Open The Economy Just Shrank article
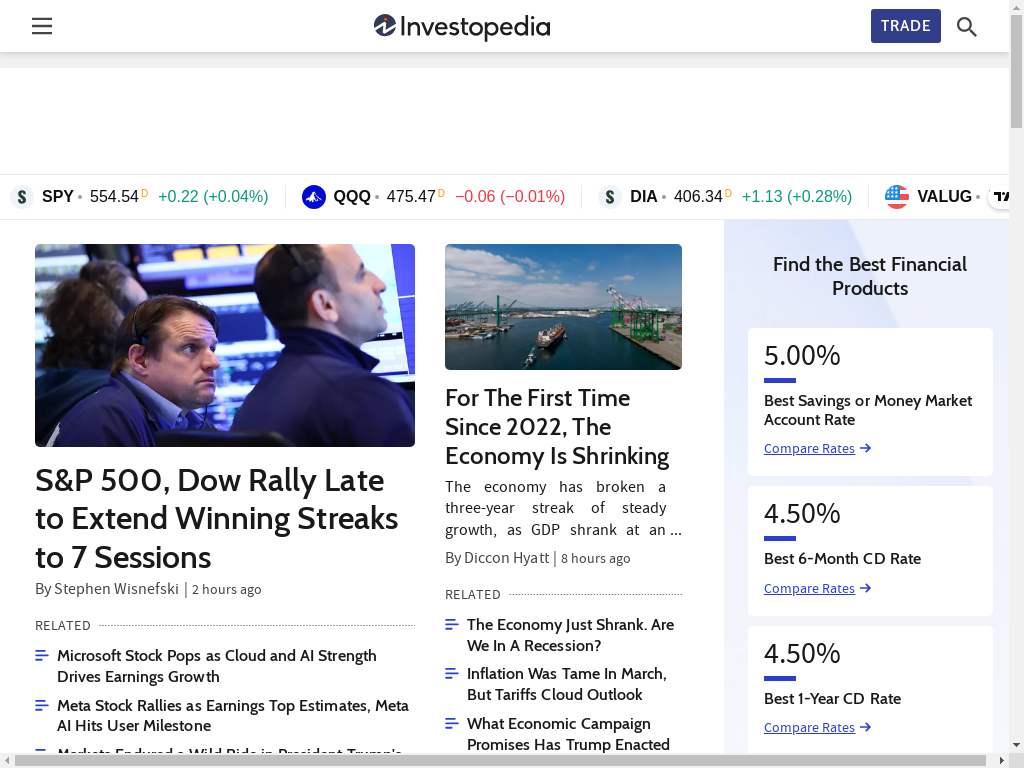The height and width of the screenshot is (768, 1024). coord(570,635)
